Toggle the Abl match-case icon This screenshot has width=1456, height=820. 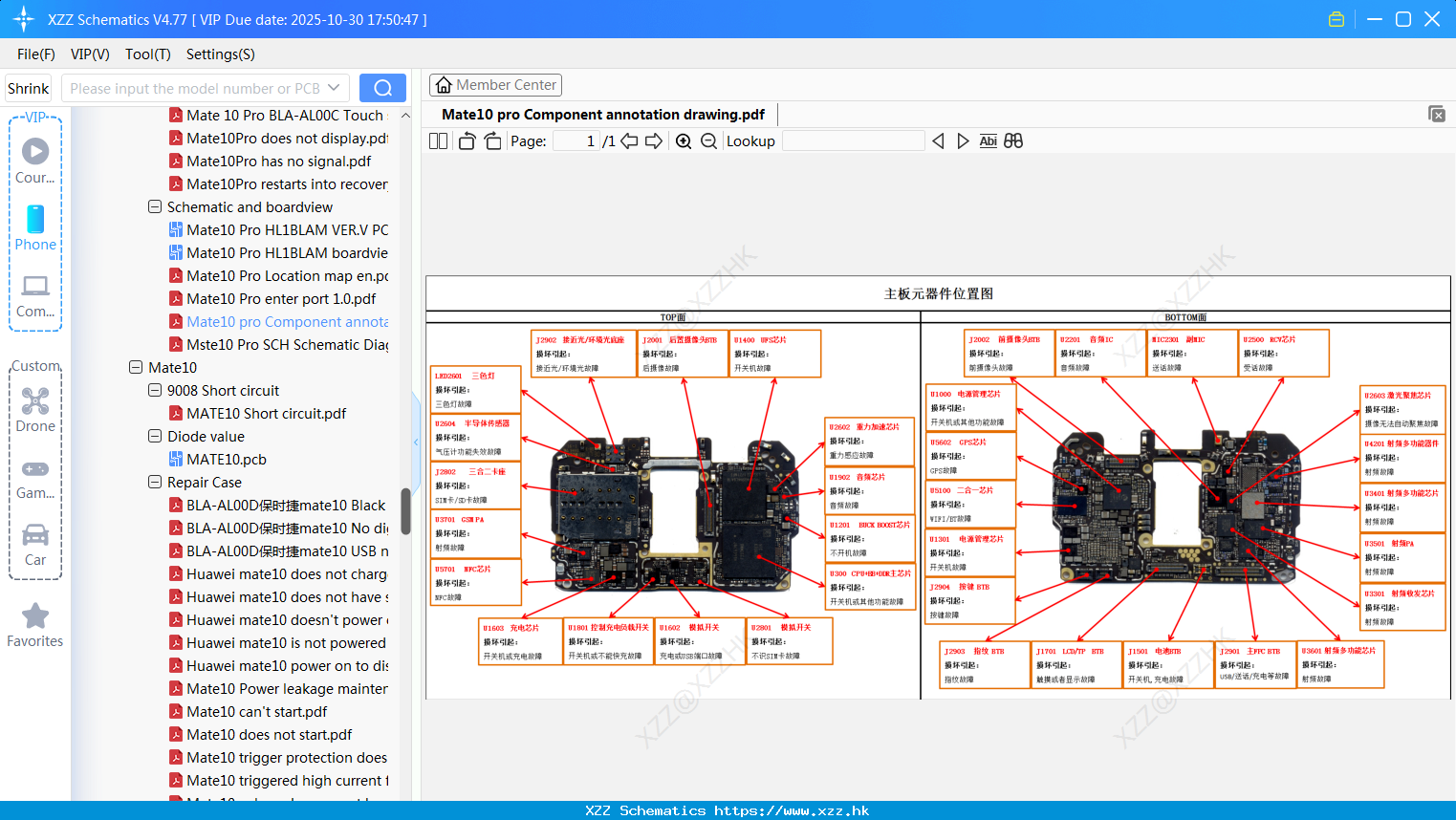(988, 141)
